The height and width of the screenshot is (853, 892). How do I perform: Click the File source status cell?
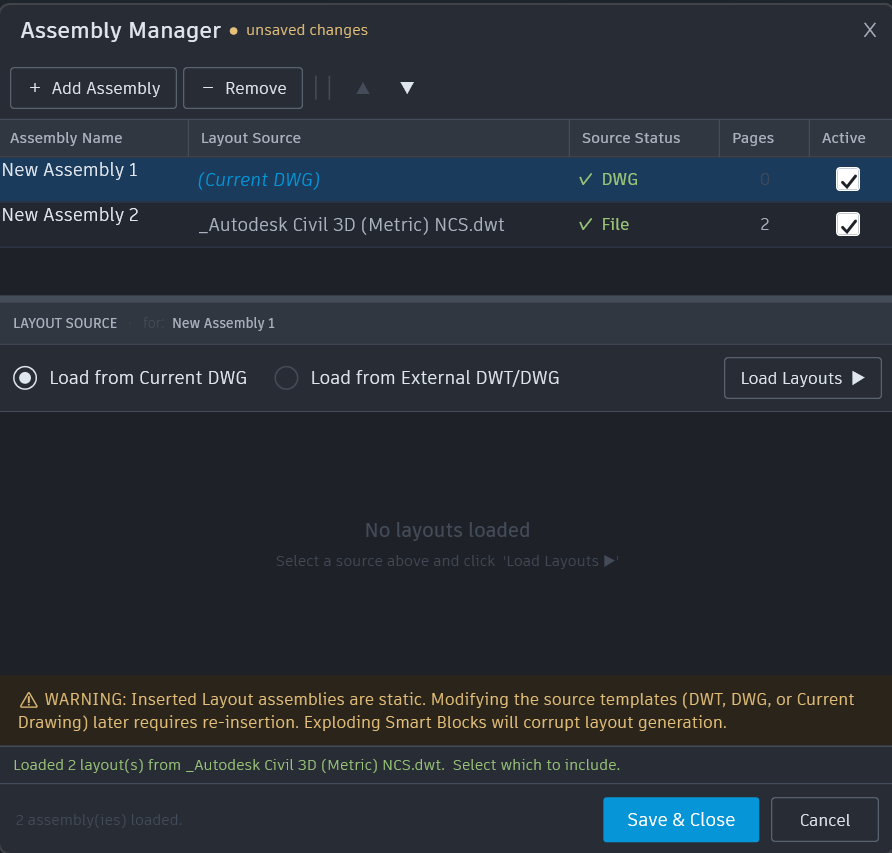(604, 225)
